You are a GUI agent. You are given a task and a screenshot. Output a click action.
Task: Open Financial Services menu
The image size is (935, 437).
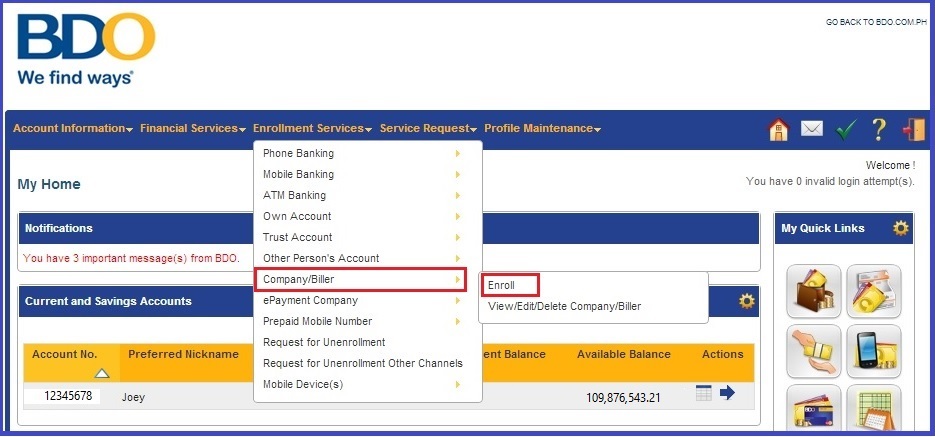pos(193,128)
